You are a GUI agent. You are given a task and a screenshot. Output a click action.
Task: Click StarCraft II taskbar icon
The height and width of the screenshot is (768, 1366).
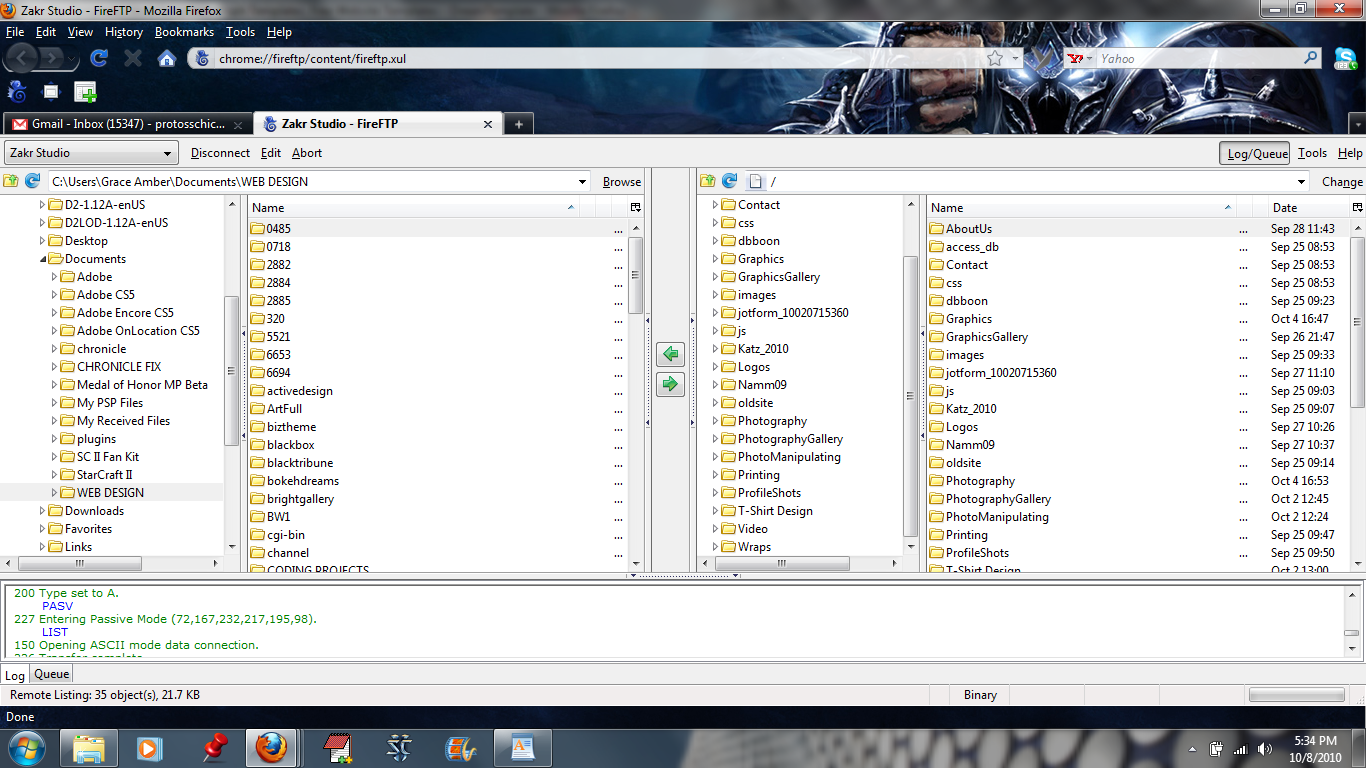(x=399, y=747)
